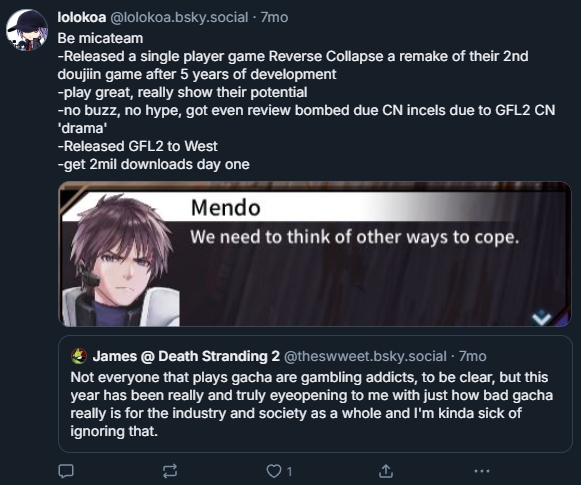The image size is (581, 485).
Task: Open lolokoa's profile avatar
Action: (x=27, y=30)
